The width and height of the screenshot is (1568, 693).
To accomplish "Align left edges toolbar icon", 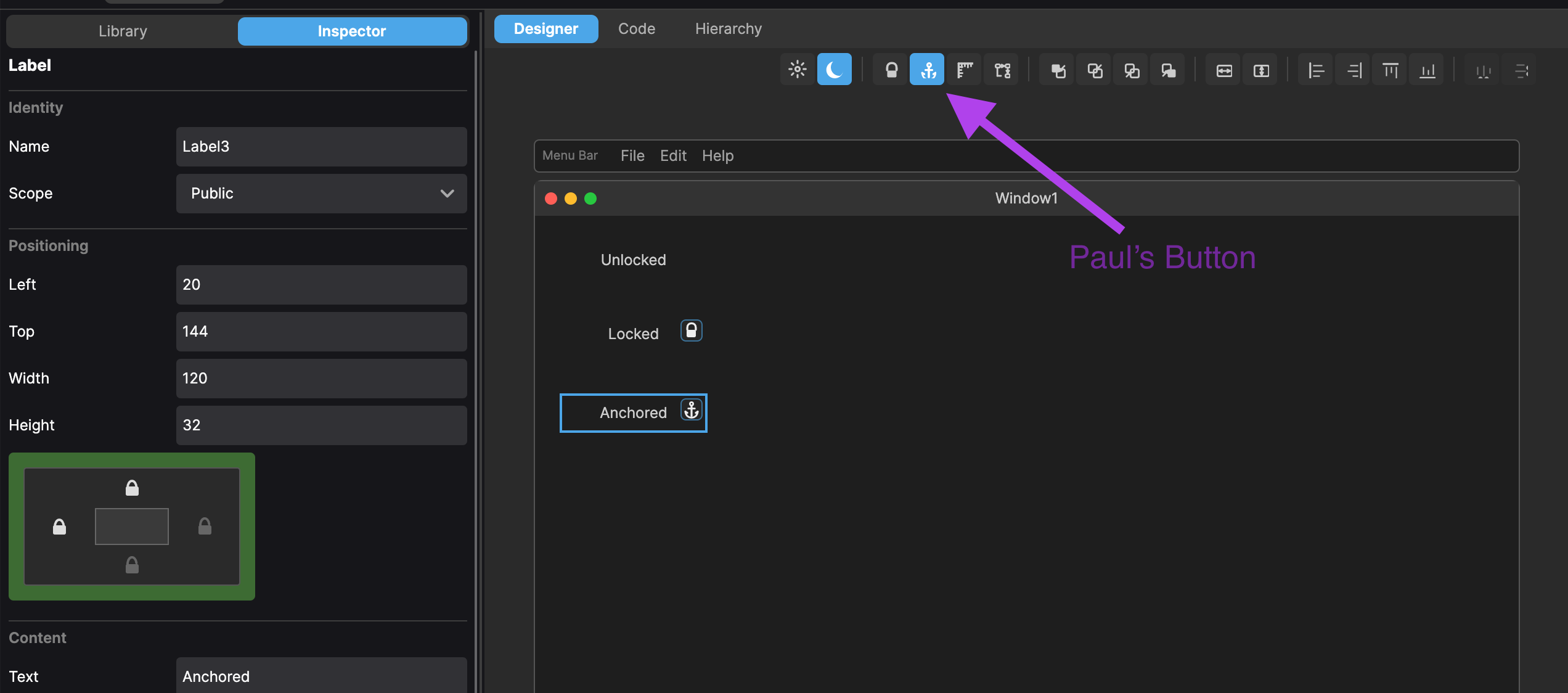I will click(x=1317, y=70).
